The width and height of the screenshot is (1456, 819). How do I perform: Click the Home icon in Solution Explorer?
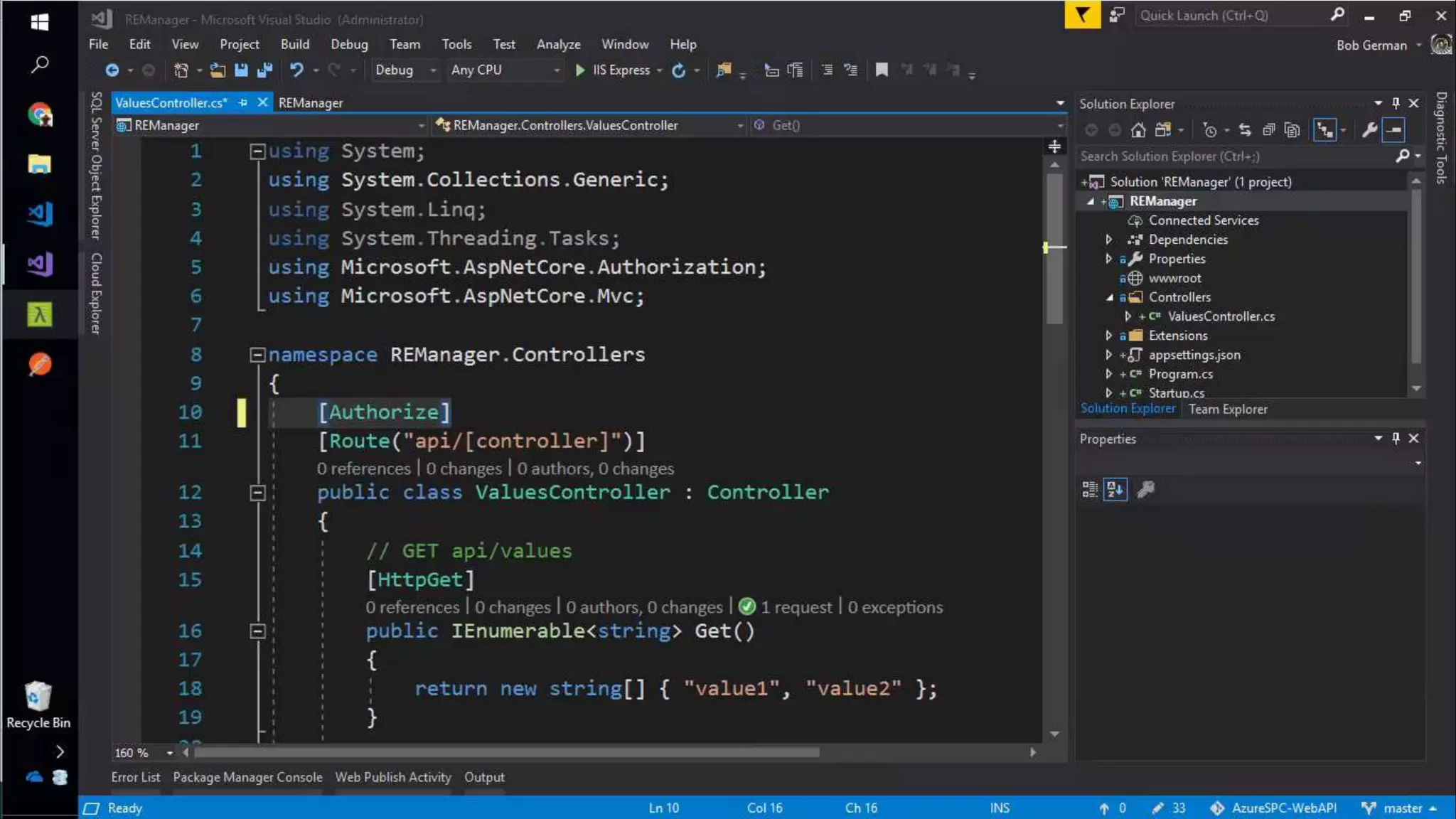point(1138,130)
